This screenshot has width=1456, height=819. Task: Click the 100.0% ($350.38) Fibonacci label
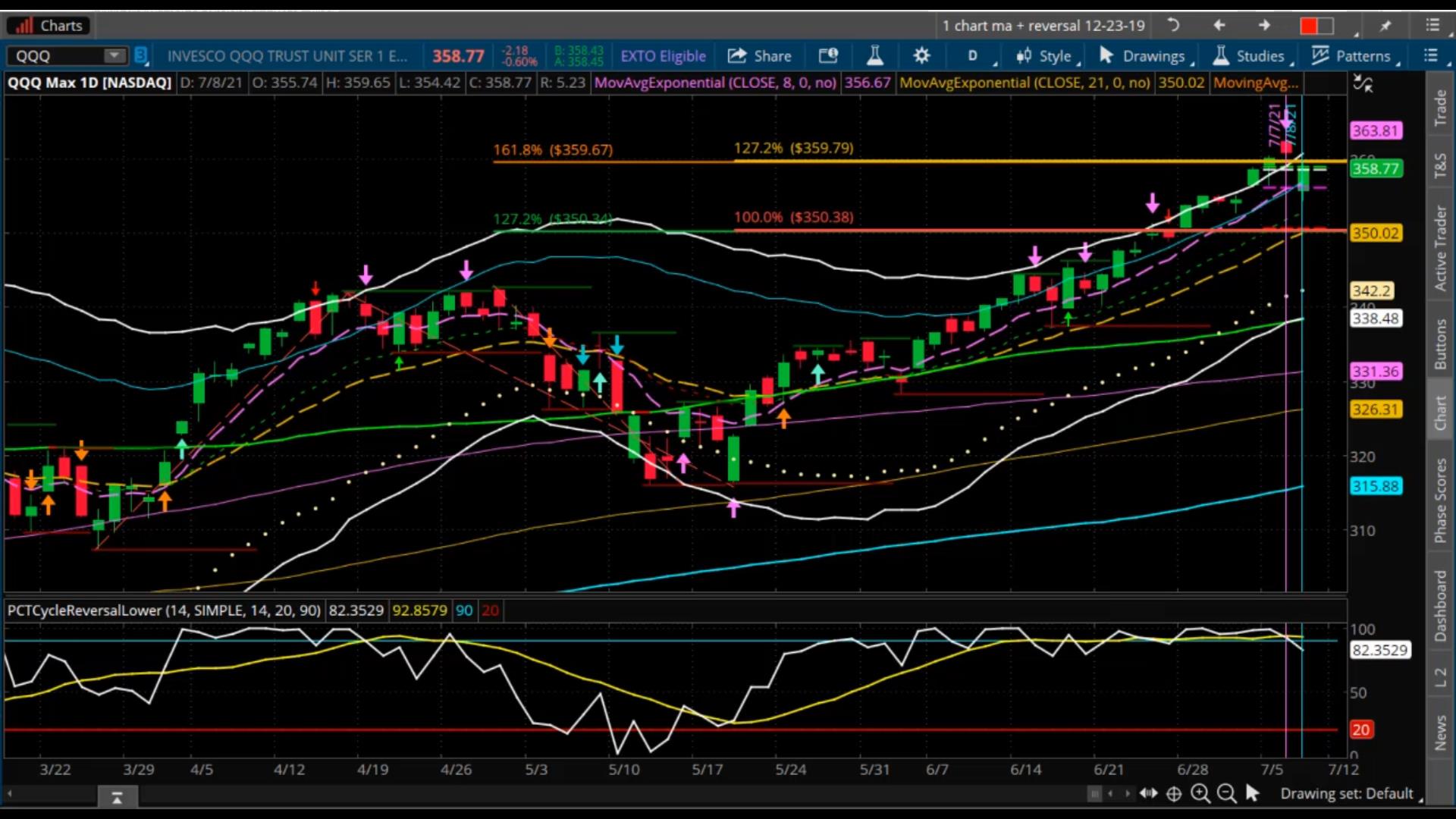coord(793,218)
